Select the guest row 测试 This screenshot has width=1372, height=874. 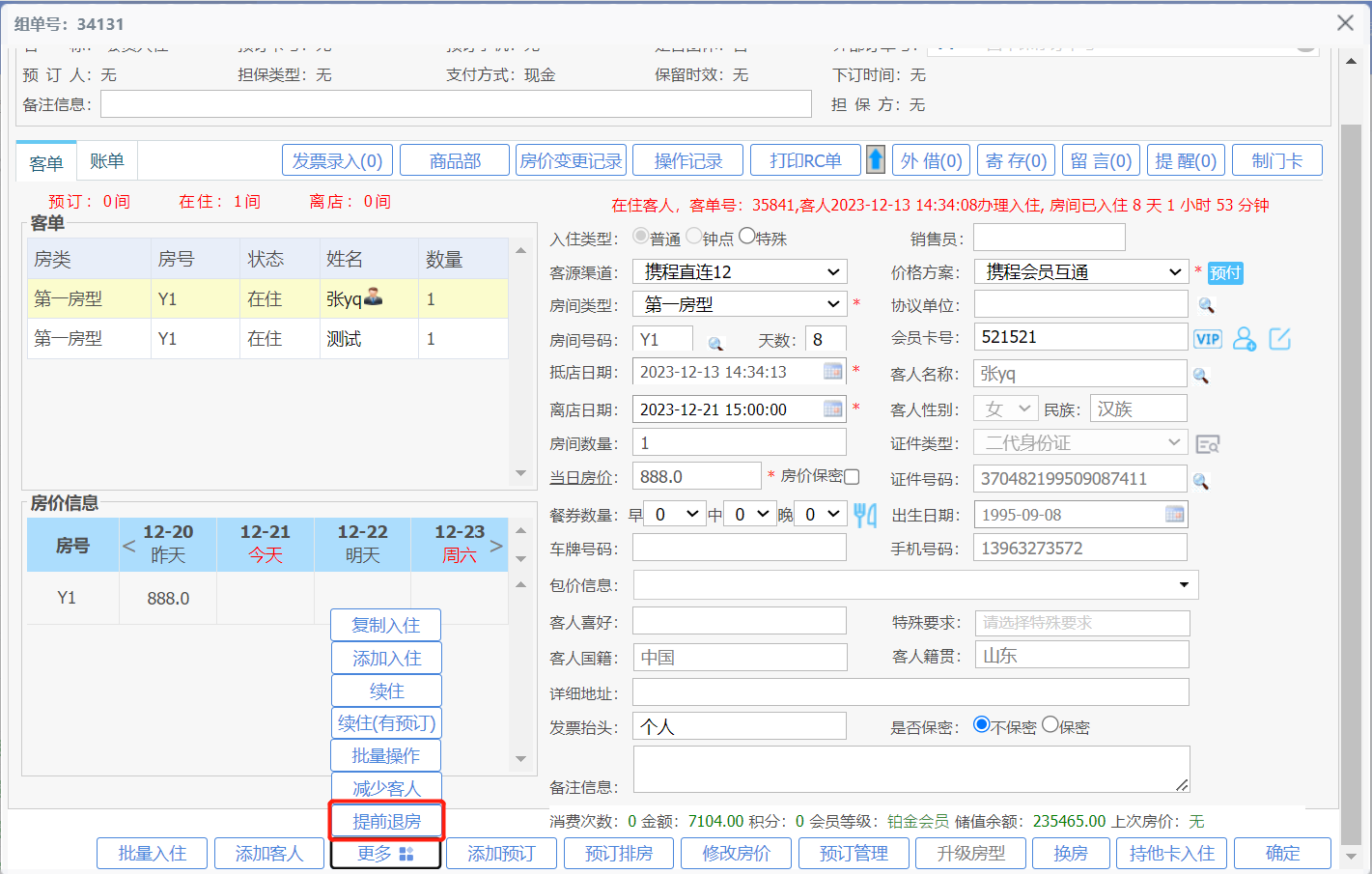coord(267,339)
